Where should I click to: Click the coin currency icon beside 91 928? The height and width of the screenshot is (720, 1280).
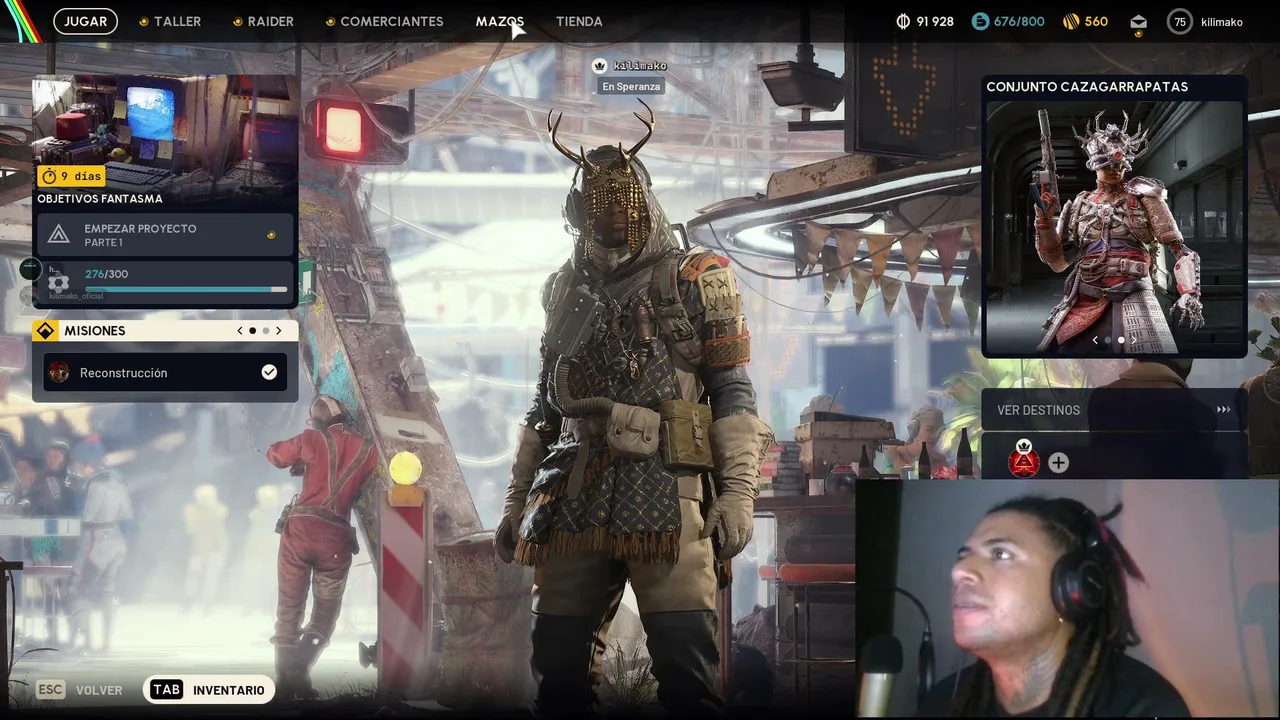point(903,21)
